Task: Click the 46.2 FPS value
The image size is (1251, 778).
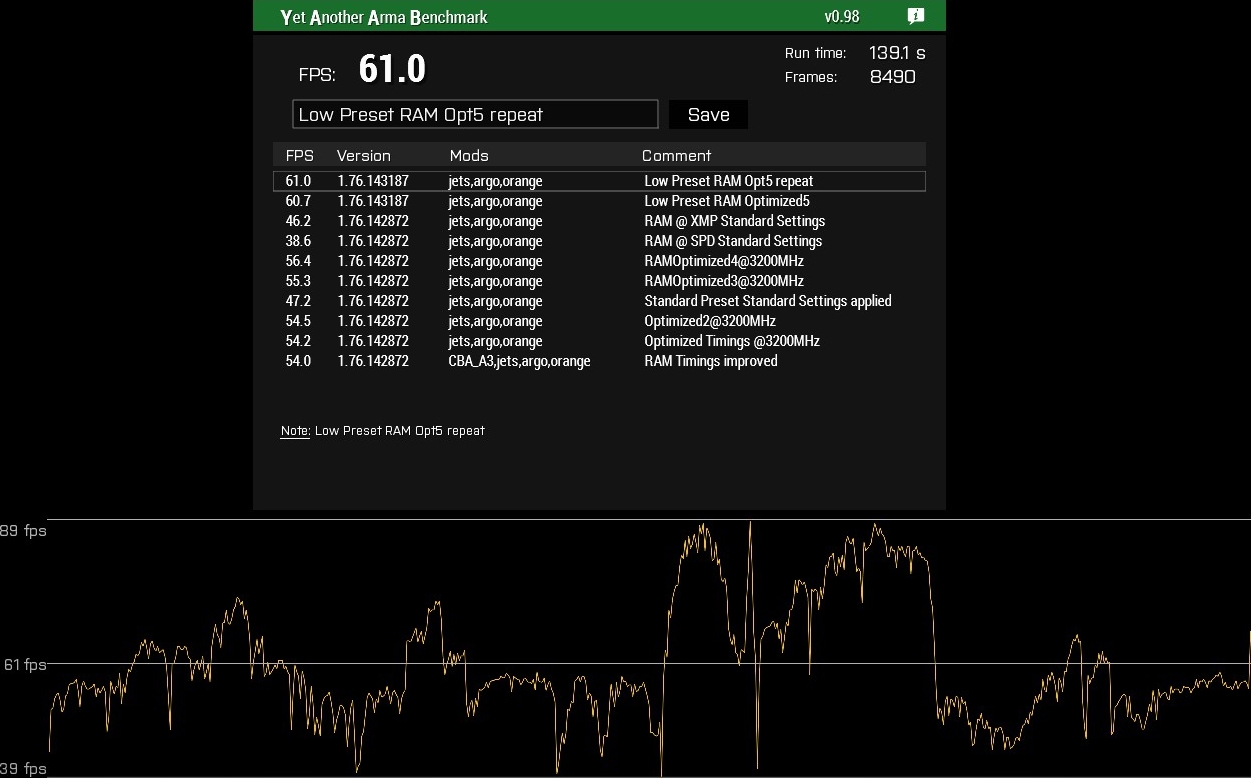Action: pos(298,221)
